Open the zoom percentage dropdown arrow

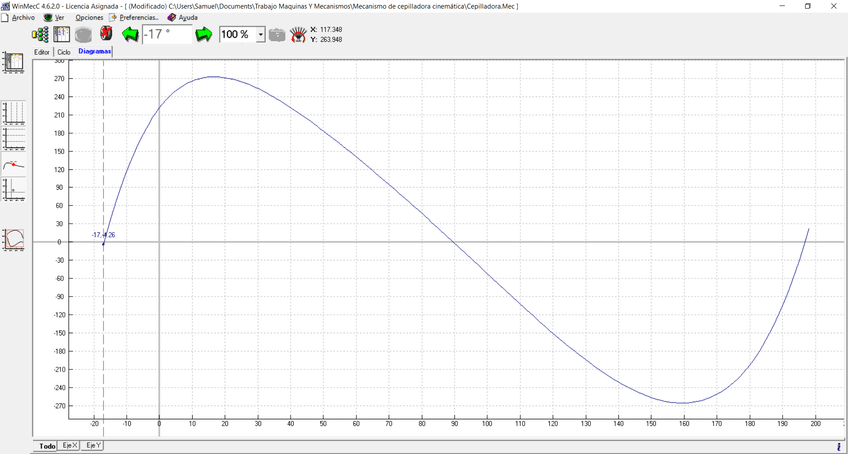tap(261, 35)
